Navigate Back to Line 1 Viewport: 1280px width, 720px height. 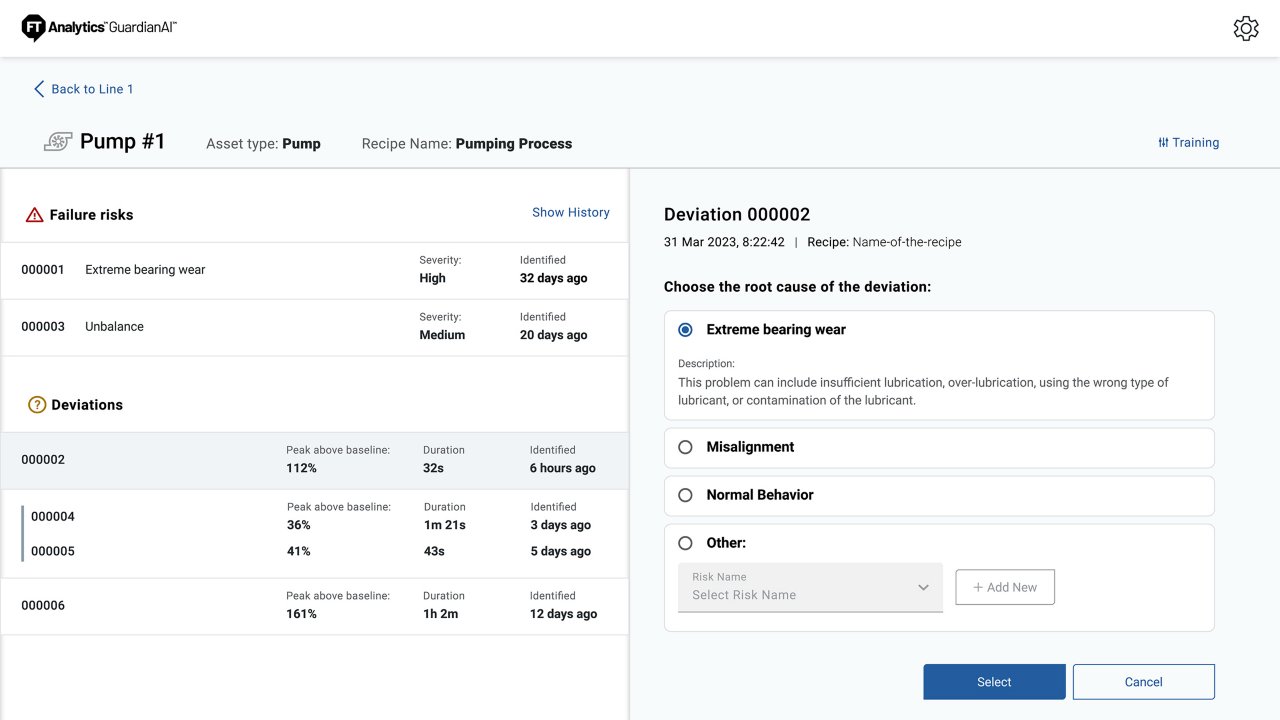(x=91, y=89)
